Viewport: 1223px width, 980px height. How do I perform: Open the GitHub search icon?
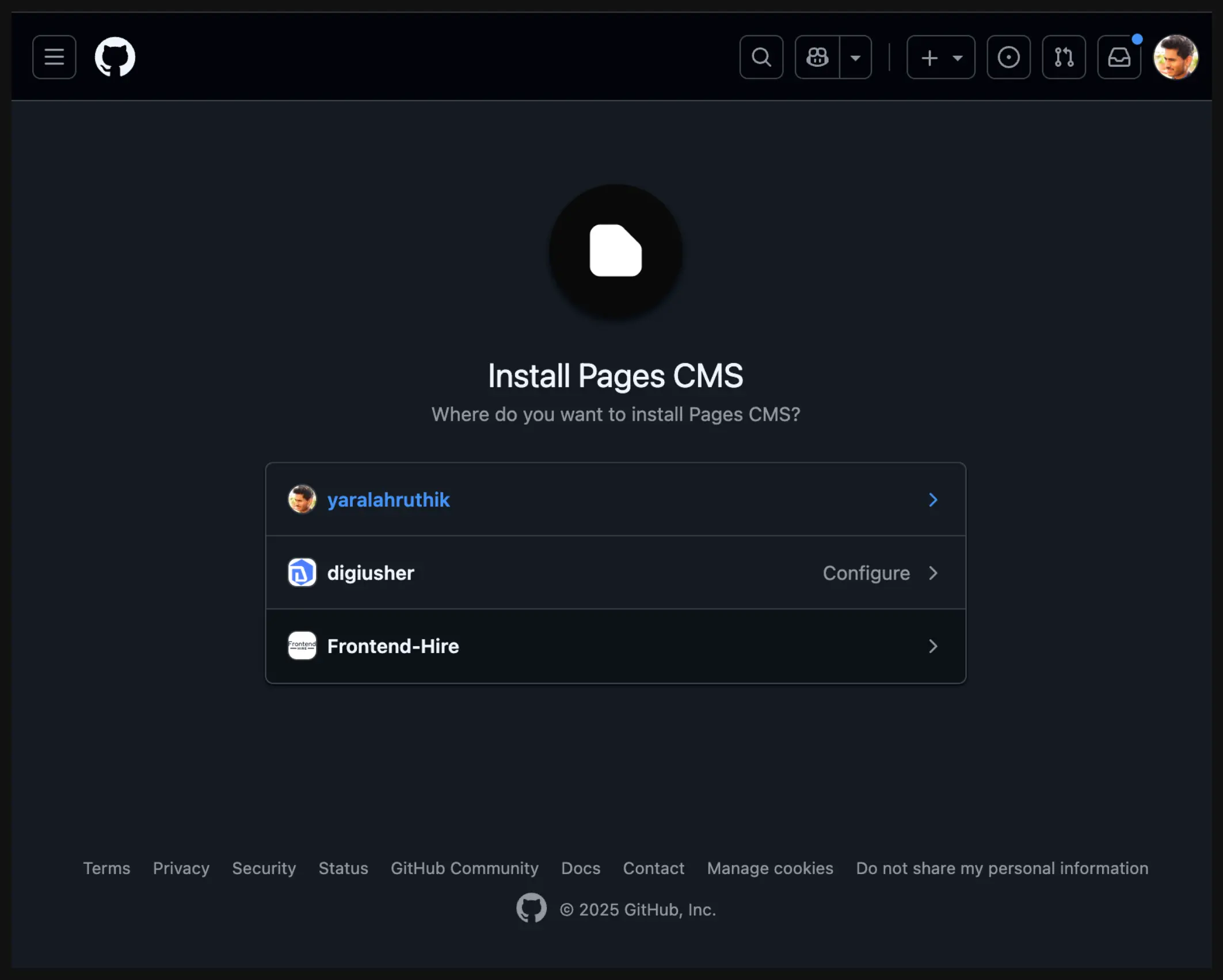[x=761, y=56]
